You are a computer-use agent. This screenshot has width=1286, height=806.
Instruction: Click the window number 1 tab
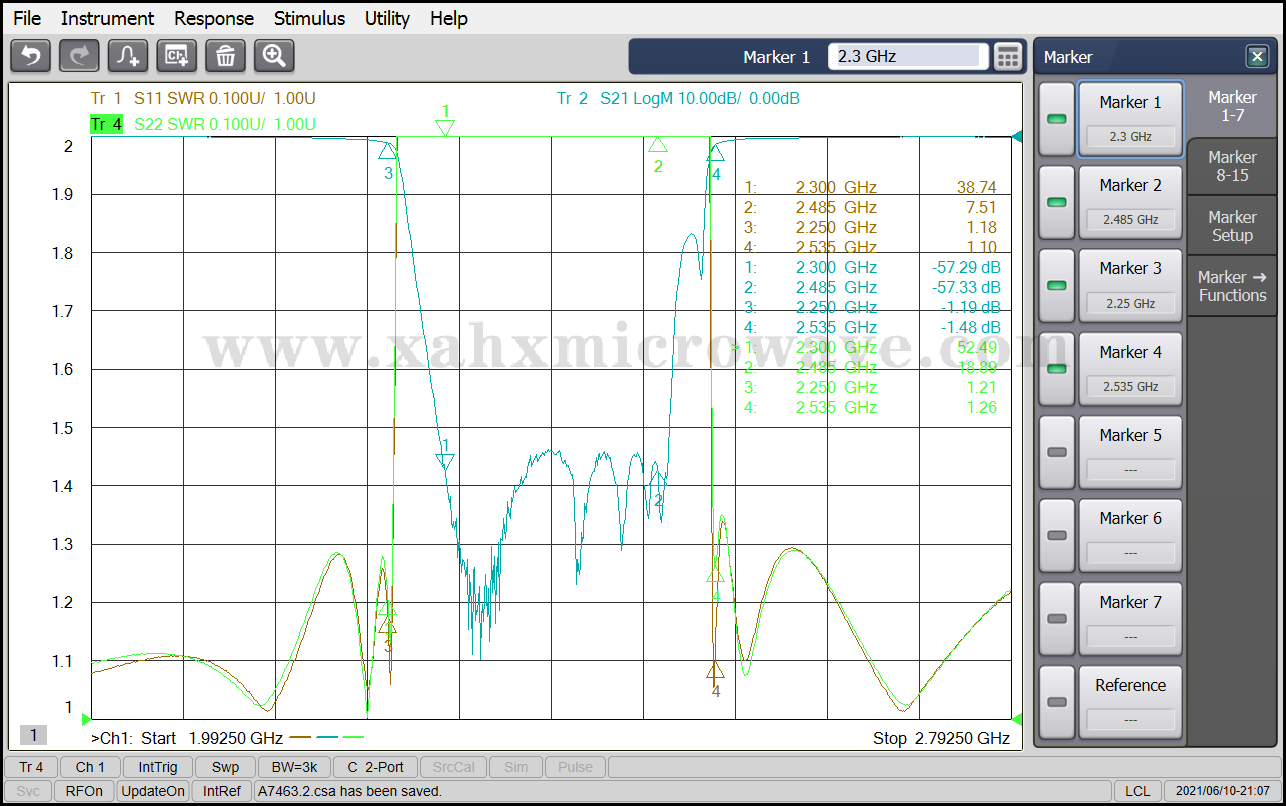[33, 736]
